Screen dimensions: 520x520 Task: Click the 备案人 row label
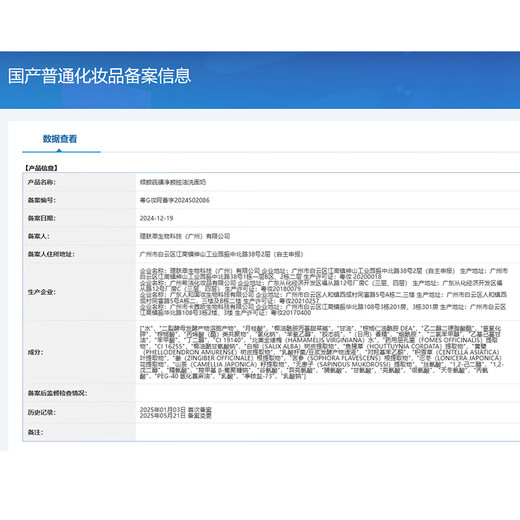(38, 236)
